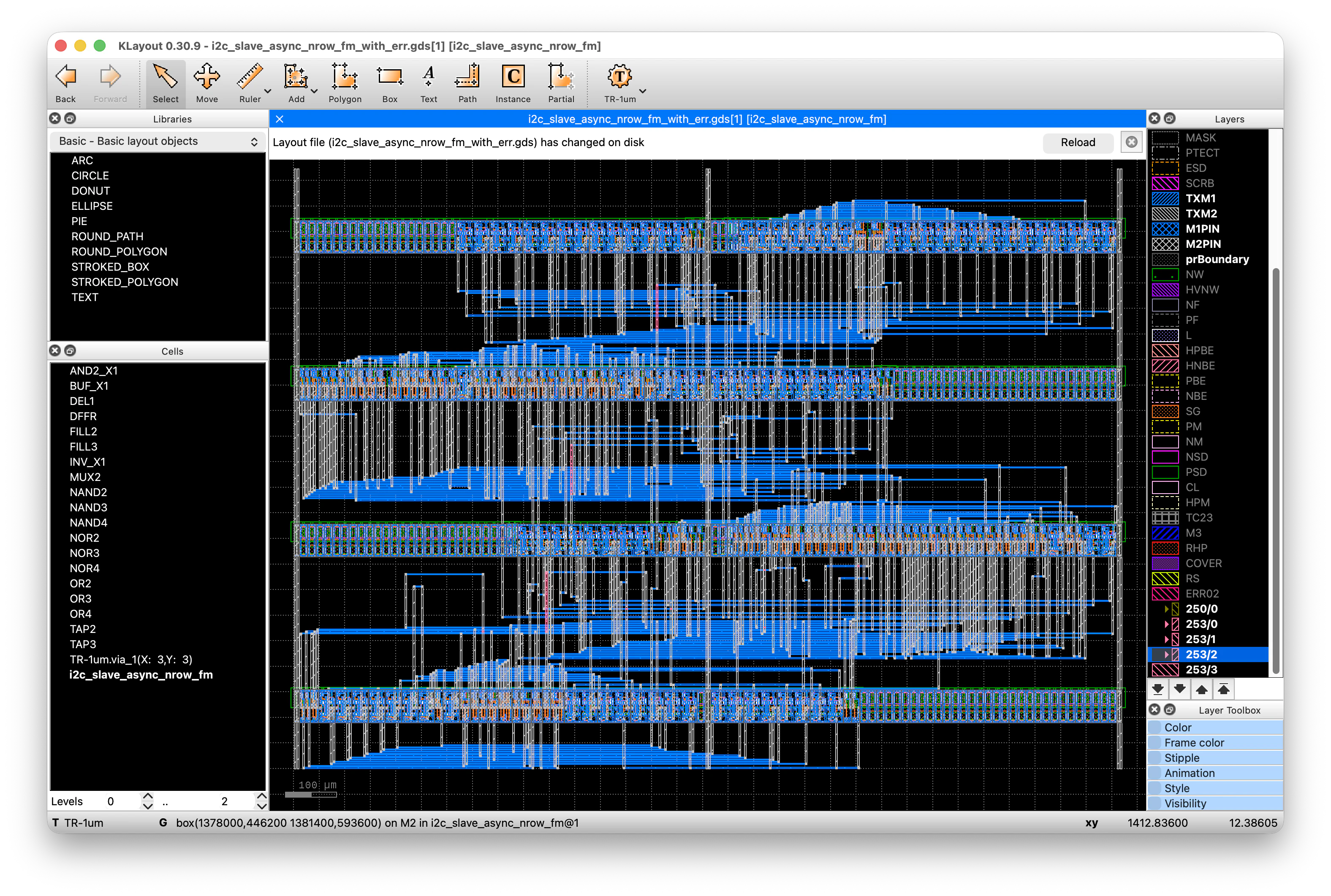The image size is (1331, 896).
Task: Select the ERR02 layer entry
Action: 1209,594
